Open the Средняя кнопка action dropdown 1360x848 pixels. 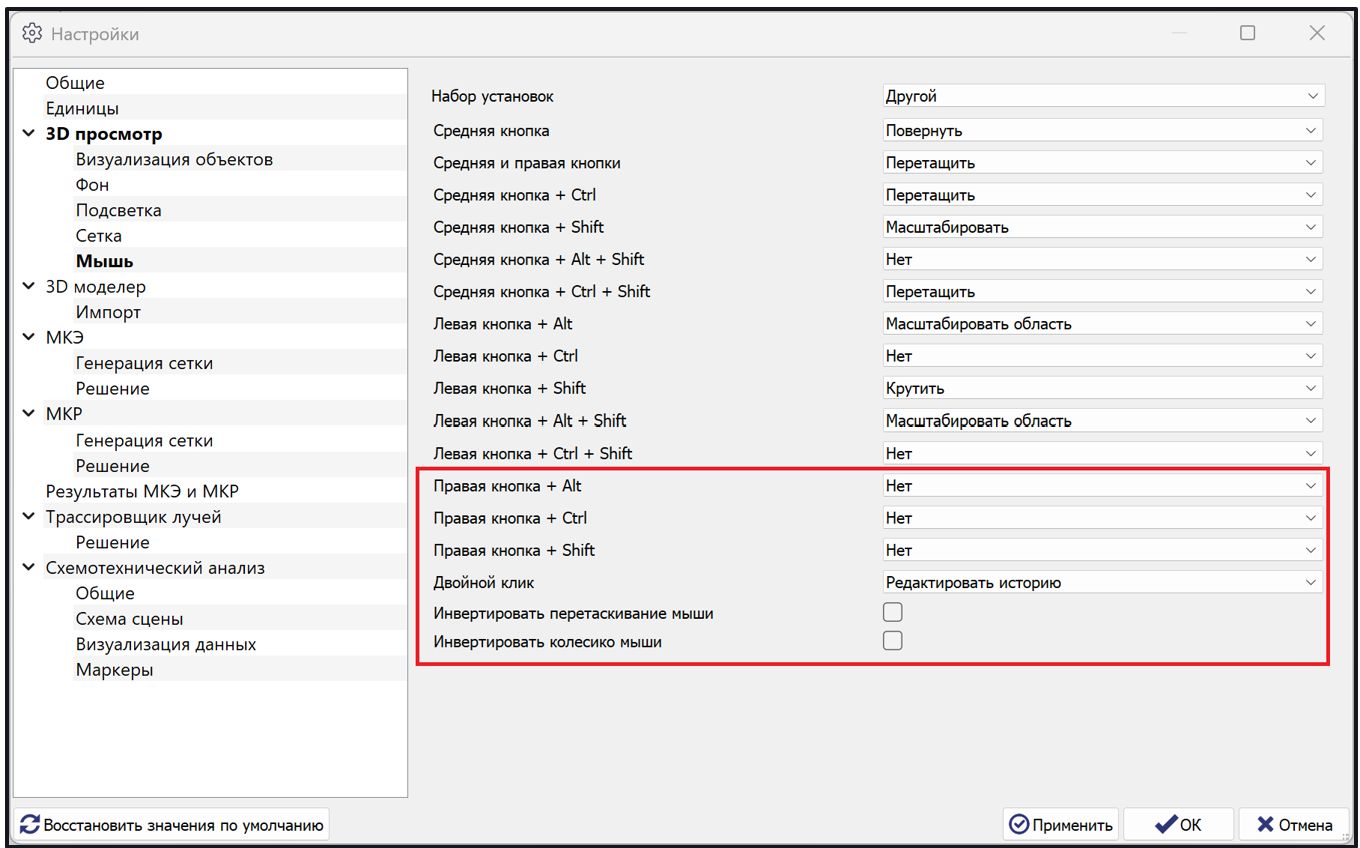1103,130
